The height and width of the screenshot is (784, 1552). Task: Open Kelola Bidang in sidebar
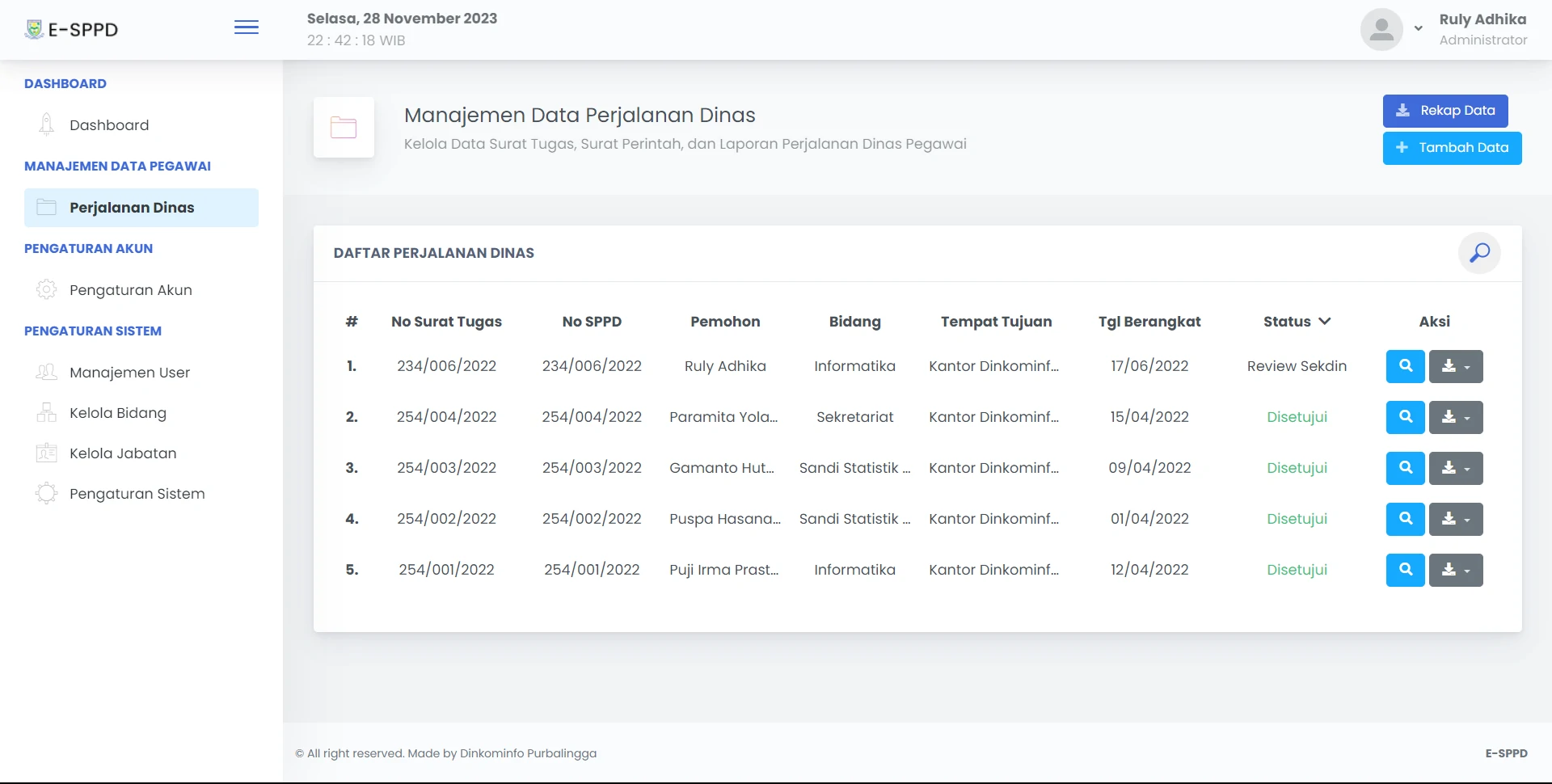[x=118, y=413]
